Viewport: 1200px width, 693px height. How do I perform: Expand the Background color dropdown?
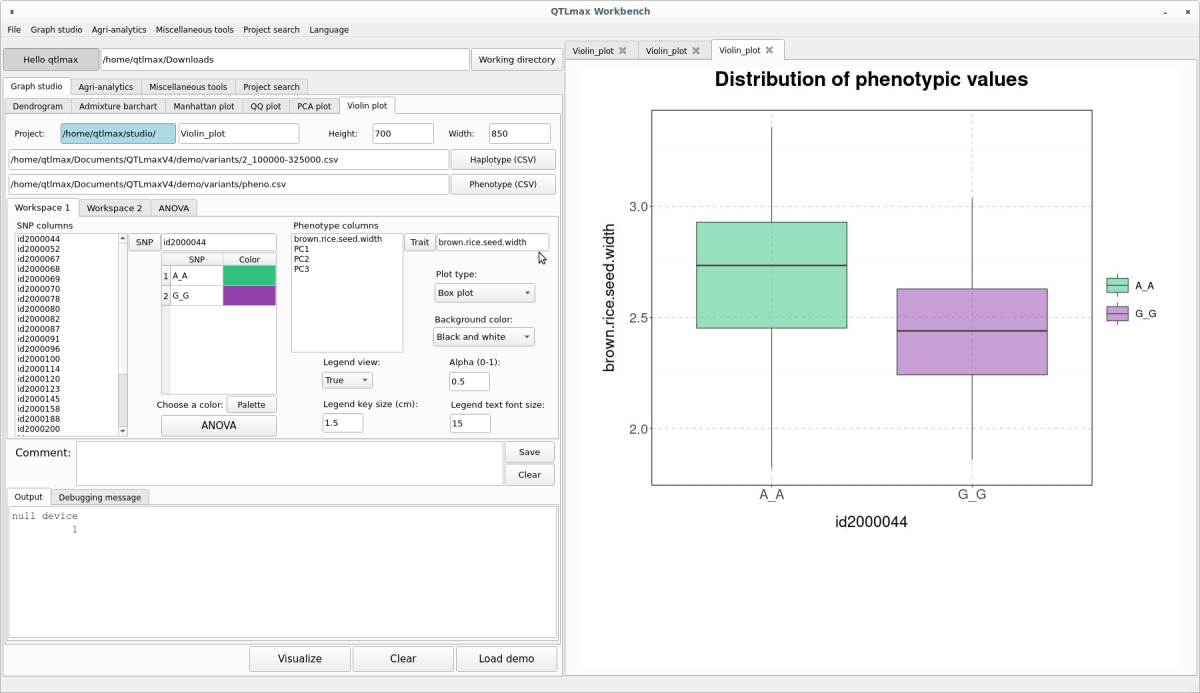485,337
